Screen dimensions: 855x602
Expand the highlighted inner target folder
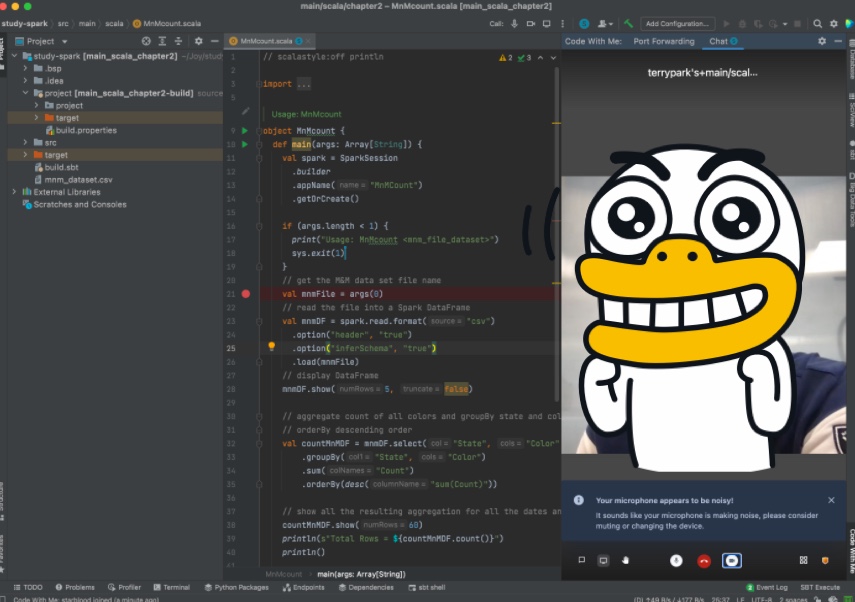point(36,118)
